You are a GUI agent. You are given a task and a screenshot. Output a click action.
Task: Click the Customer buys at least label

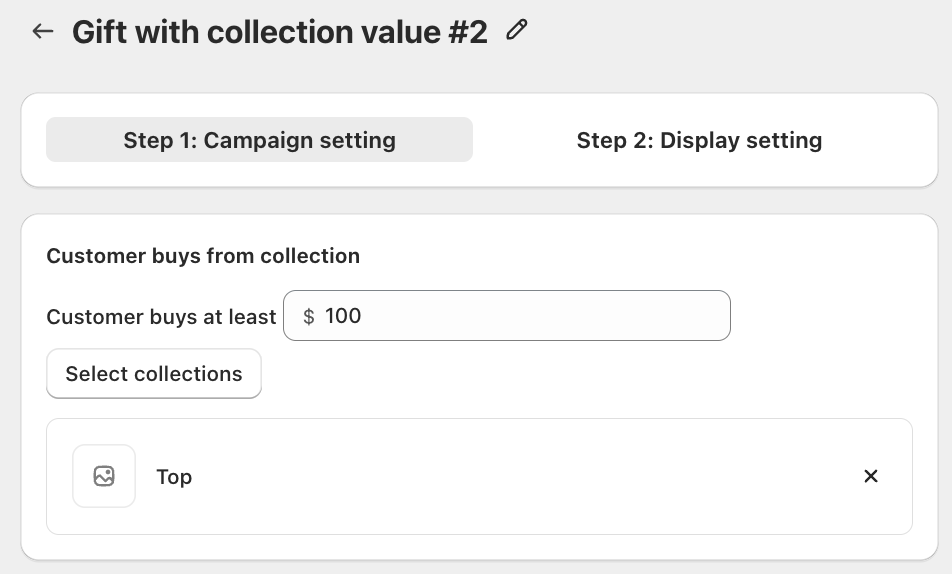pos(161,317)
